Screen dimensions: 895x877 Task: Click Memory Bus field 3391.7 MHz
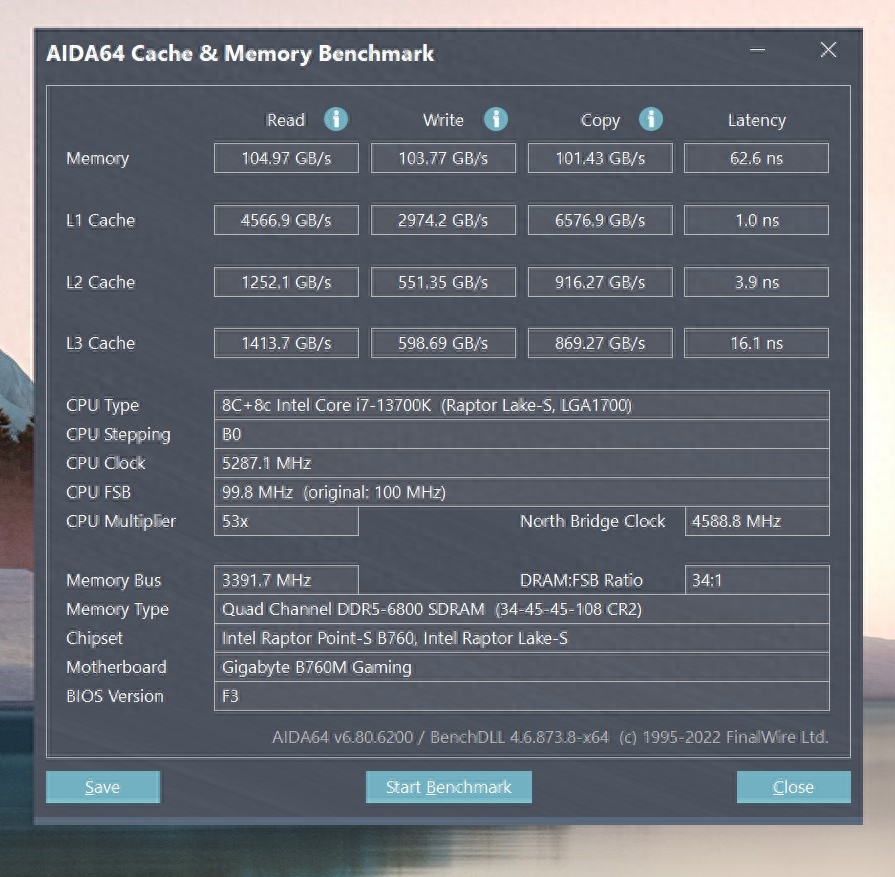coord(287,580)
